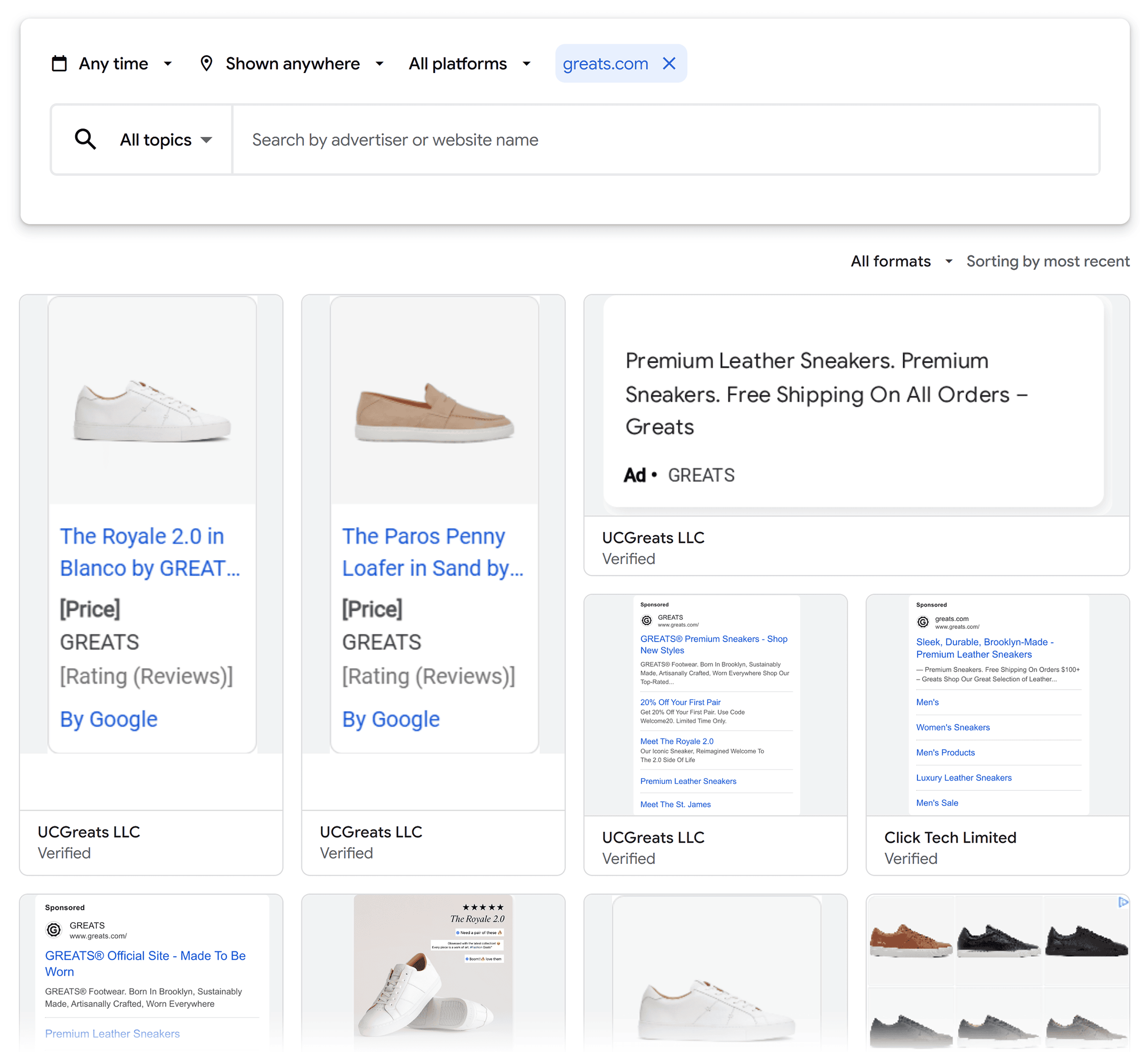
Task: Expand the All topics dropdown
Action: coord(166,140)
